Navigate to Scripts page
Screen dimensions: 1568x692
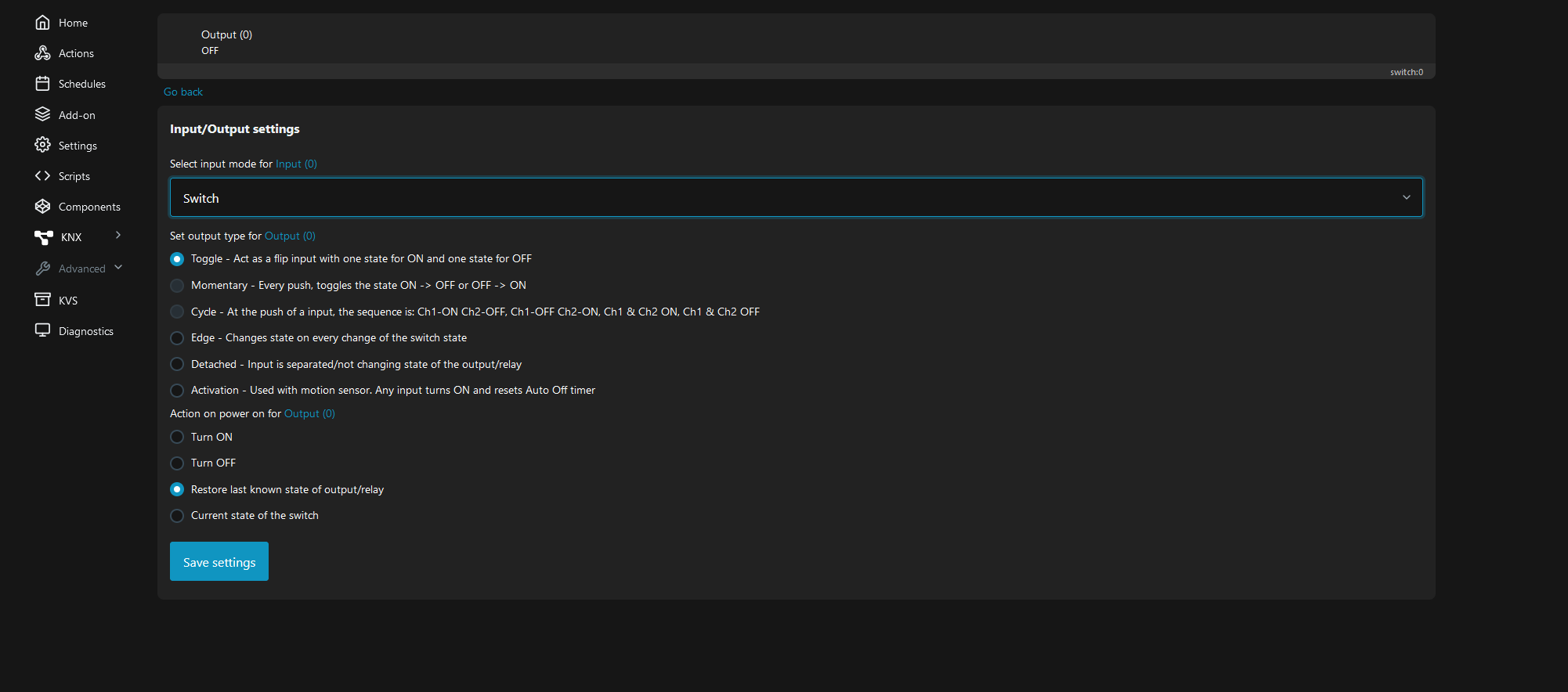(x=74, y=177)
